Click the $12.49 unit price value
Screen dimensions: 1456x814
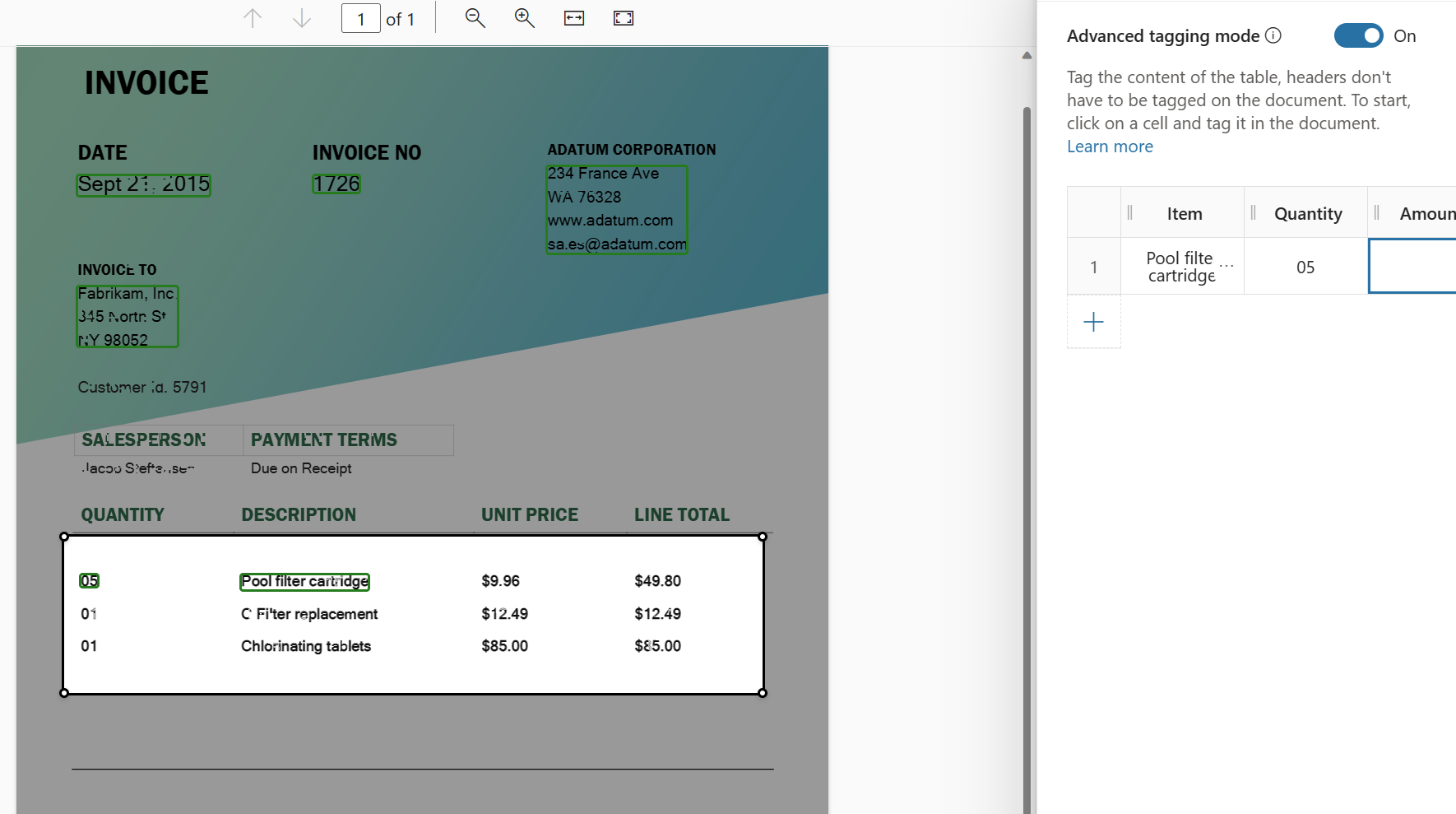504,614
